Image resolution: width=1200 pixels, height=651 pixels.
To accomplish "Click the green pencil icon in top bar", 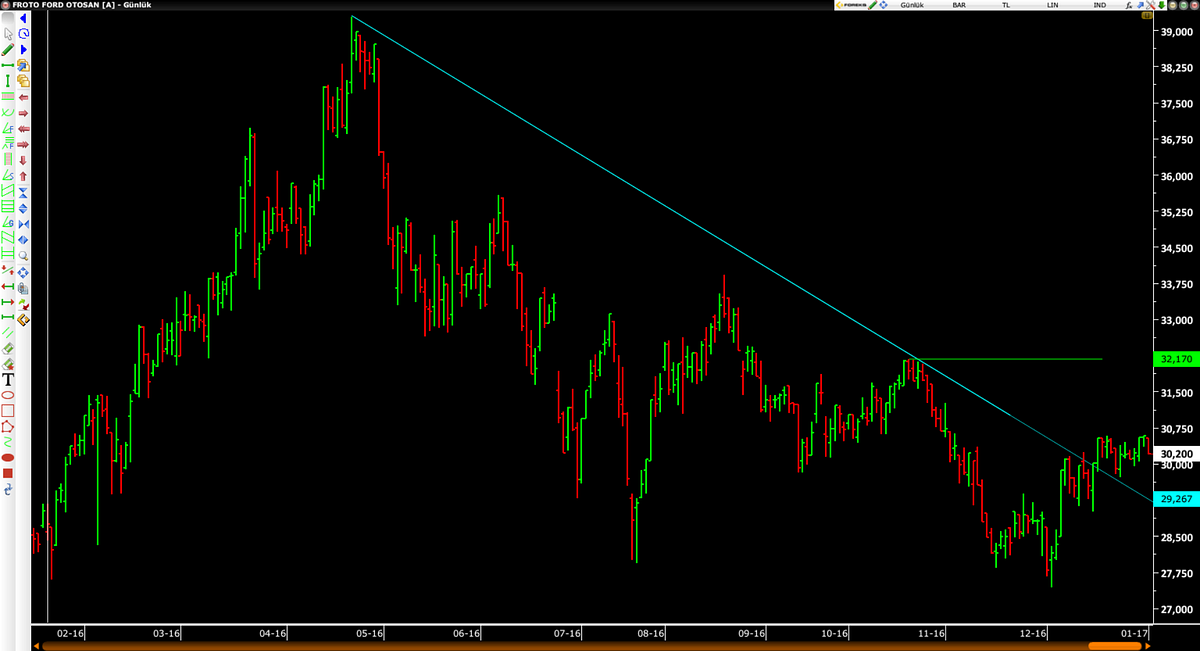I will click(873, 5).
